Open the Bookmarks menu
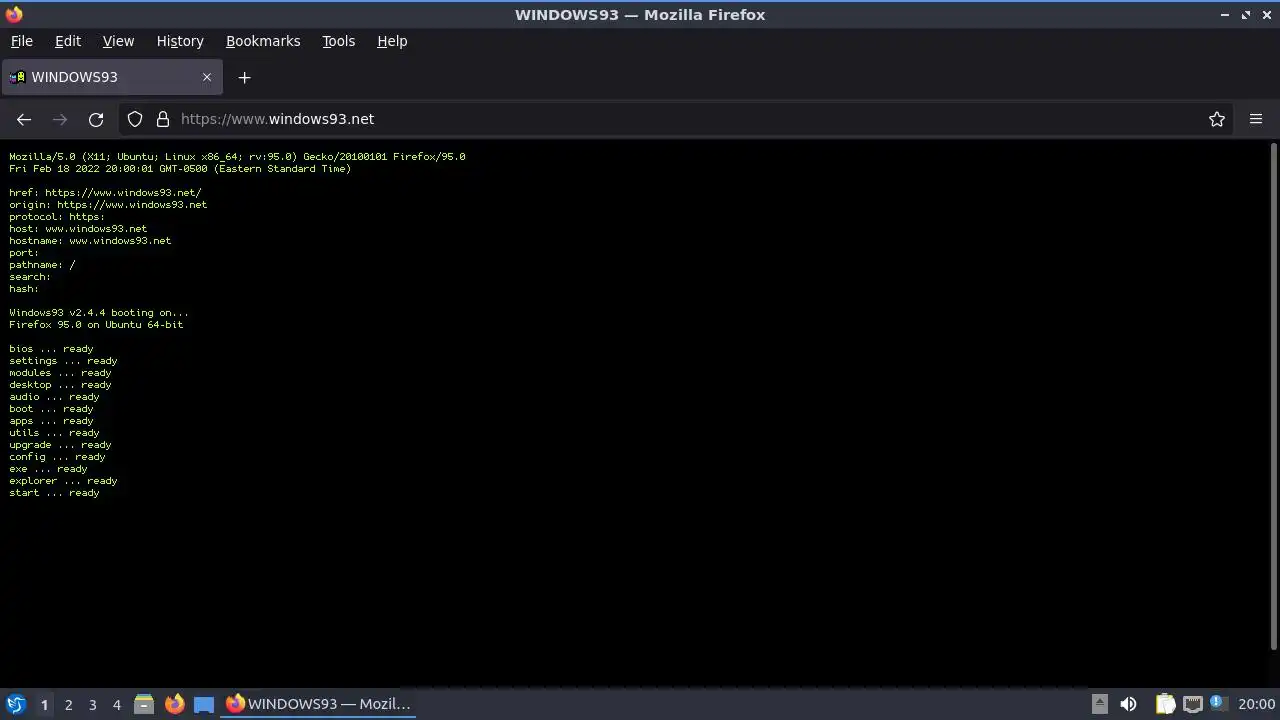This screenshot has height=720, width=1280. (x=263, y=41)
